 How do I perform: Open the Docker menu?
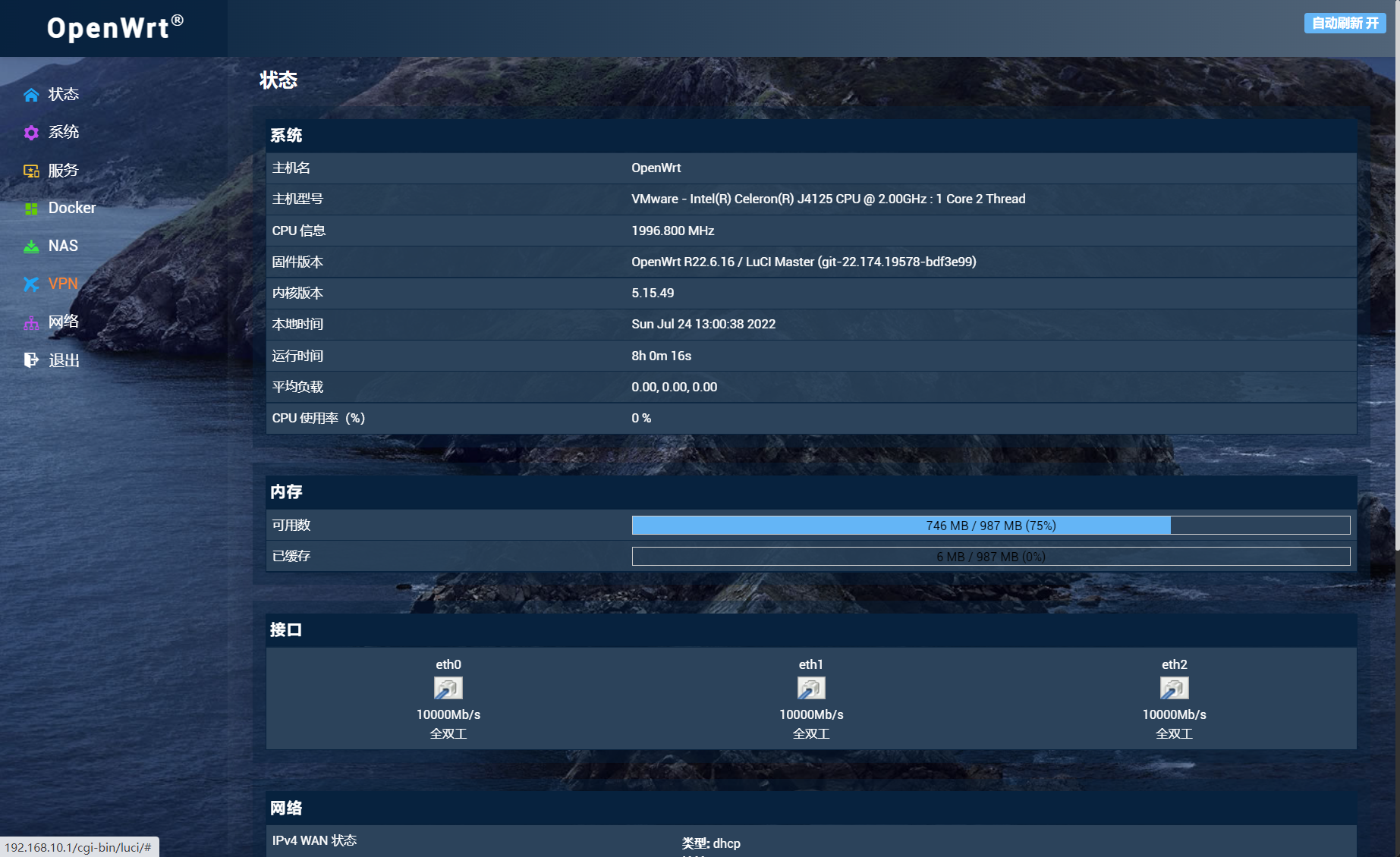coord(72,208)
